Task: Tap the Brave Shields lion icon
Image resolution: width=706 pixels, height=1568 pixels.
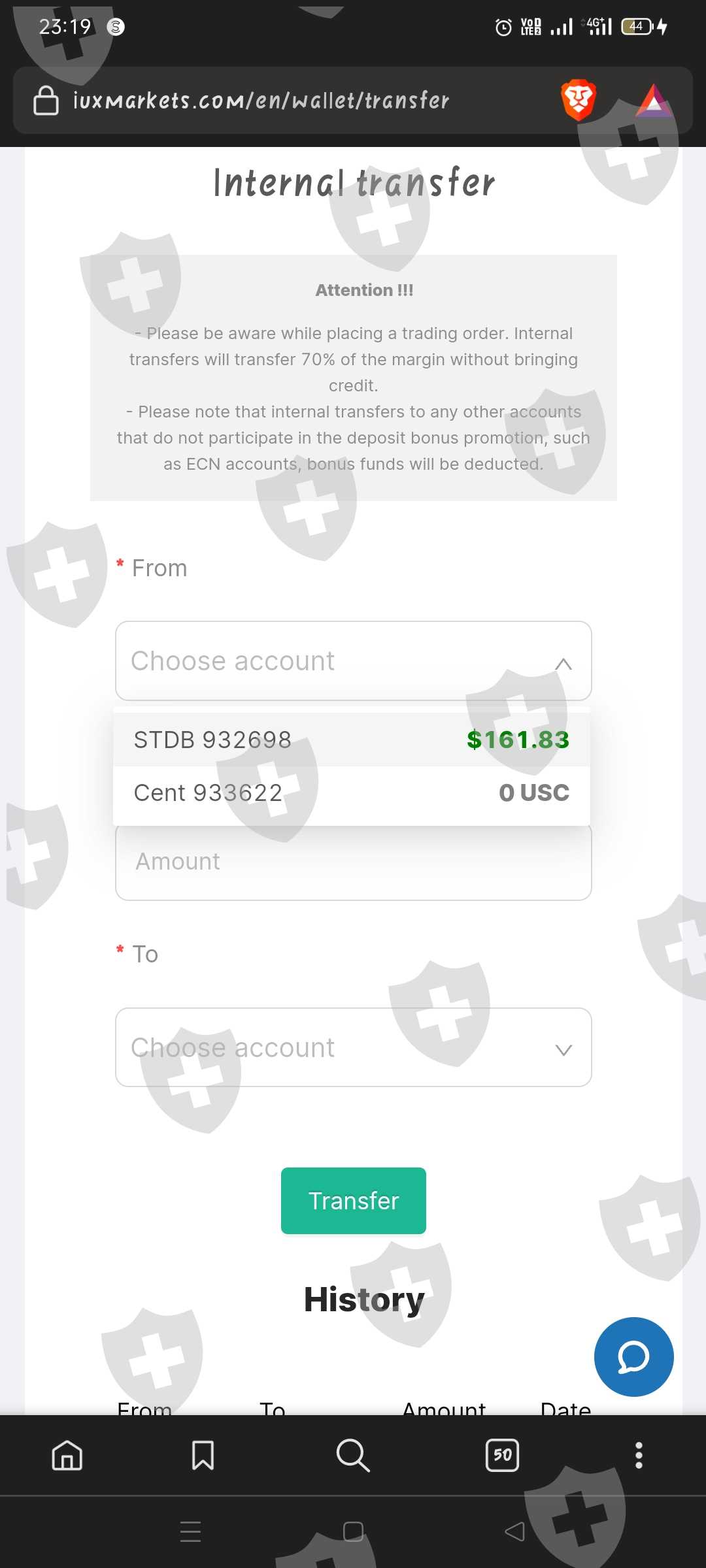Action: (x=578, y=100)
